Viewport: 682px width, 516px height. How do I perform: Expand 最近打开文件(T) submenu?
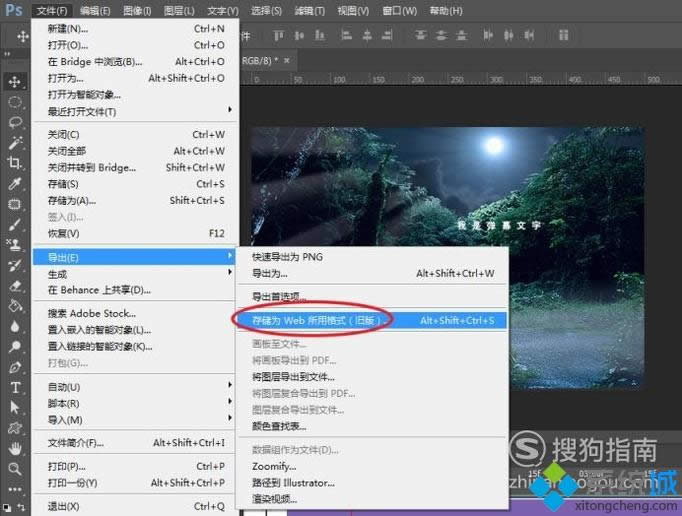coord(136,112)
